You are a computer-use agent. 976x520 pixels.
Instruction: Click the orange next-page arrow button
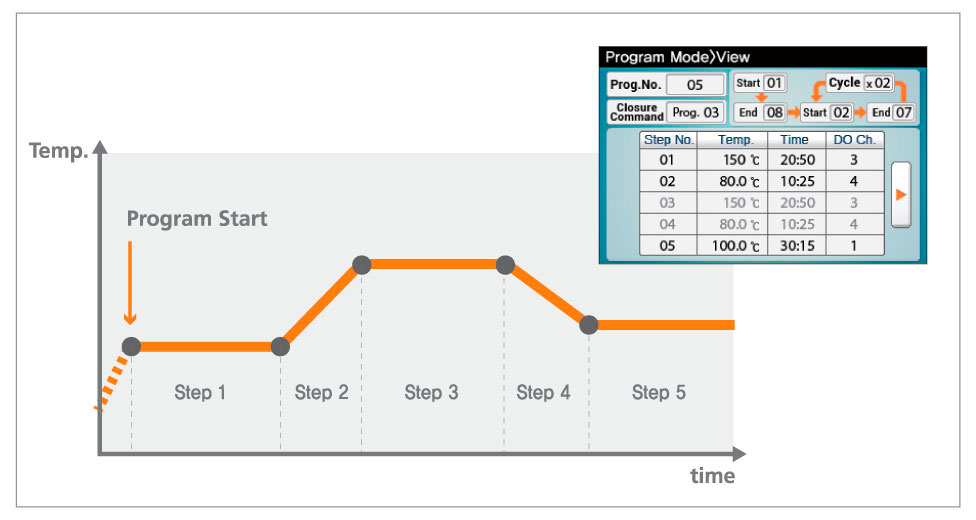point(901,194)
